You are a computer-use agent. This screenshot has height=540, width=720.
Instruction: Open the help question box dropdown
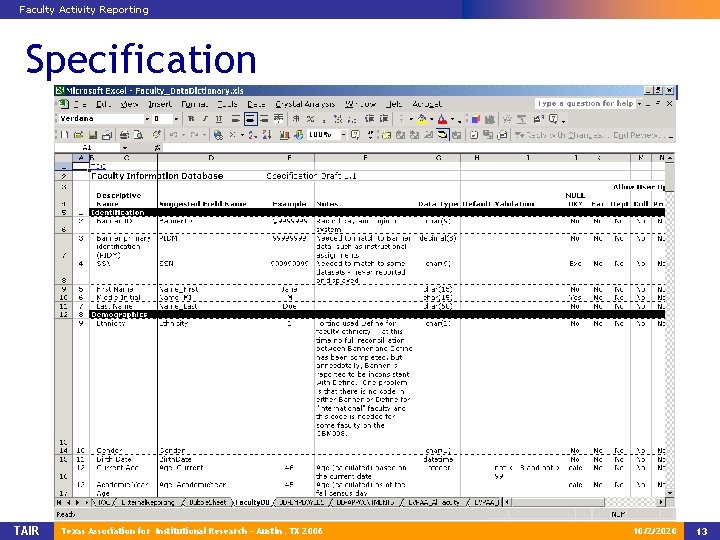(x=639, y=104)
